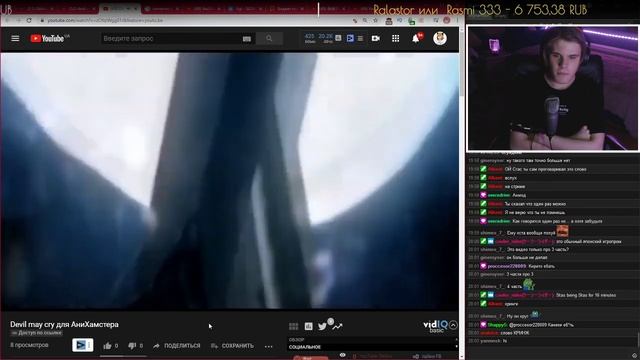Click the search magnifier button

[269, 38]
